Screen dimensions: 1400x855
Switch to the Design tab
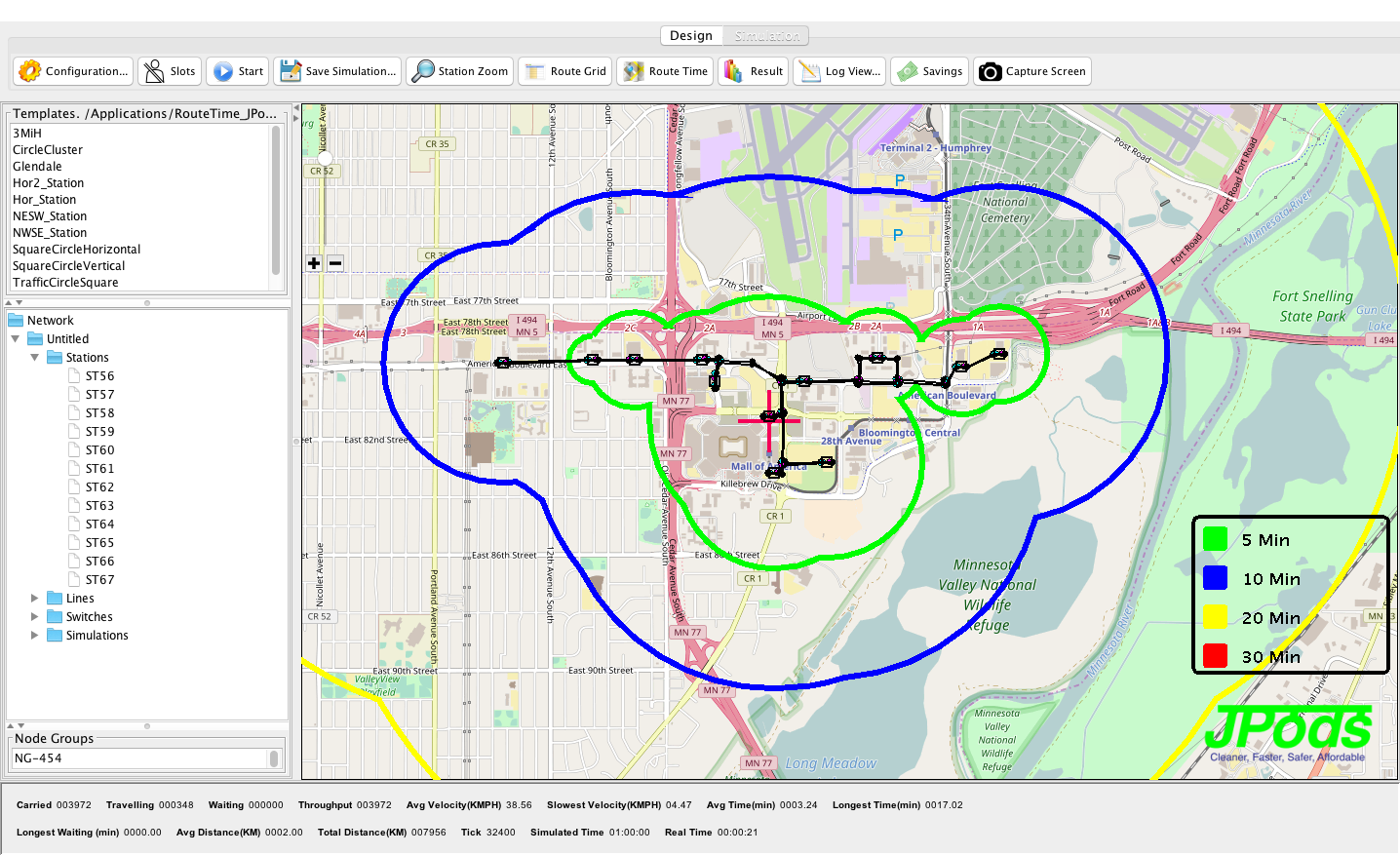click(691, 36)
